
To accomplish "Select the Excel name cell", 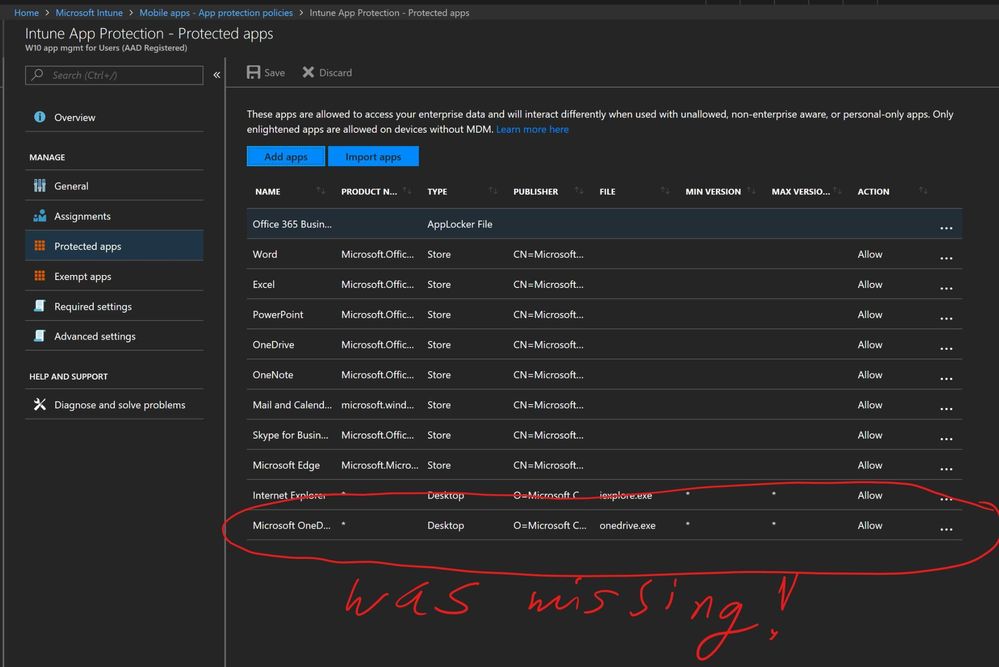I will (x=263, y=284).
